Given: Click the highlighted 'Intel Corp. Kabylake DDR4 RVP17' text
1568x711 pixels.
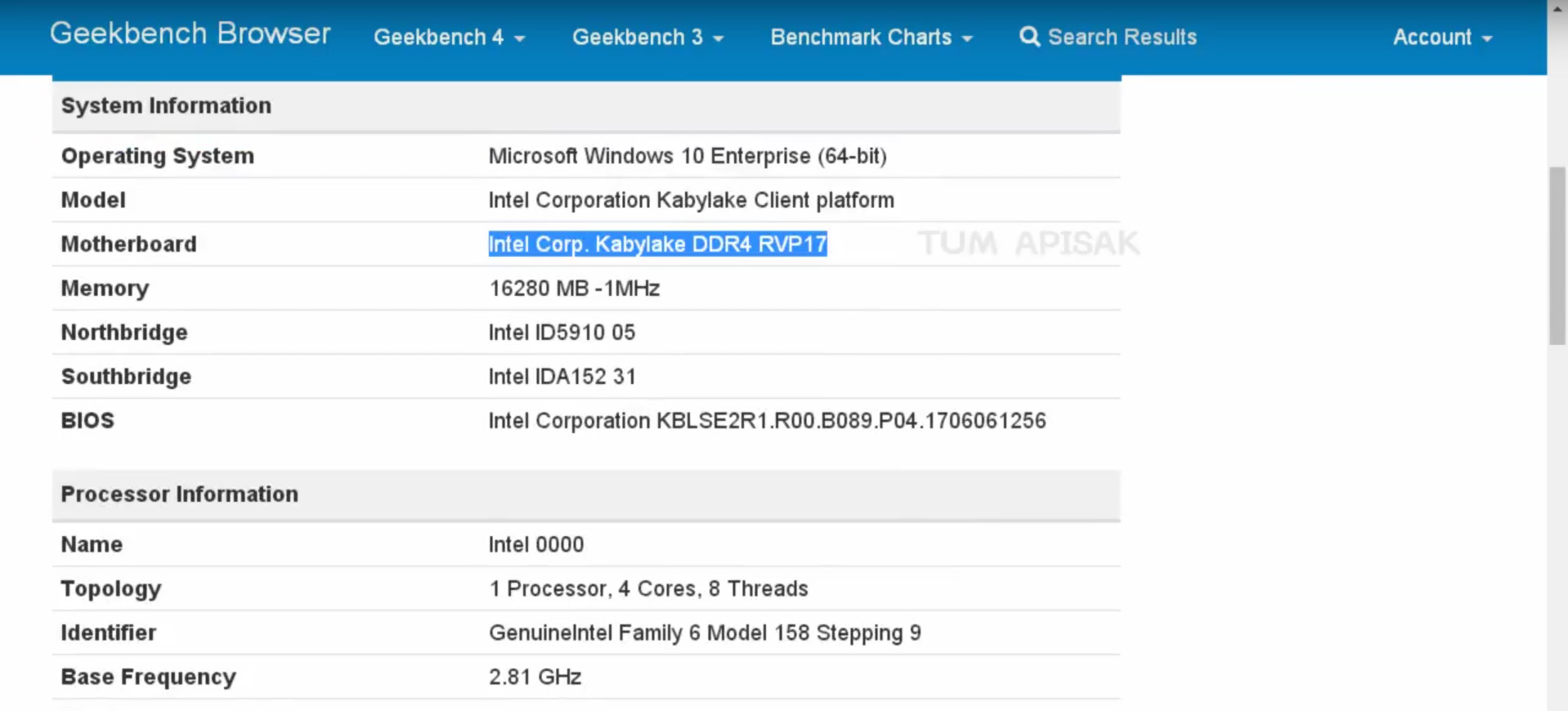Looking at the screenshot, I should click(657, 244).
